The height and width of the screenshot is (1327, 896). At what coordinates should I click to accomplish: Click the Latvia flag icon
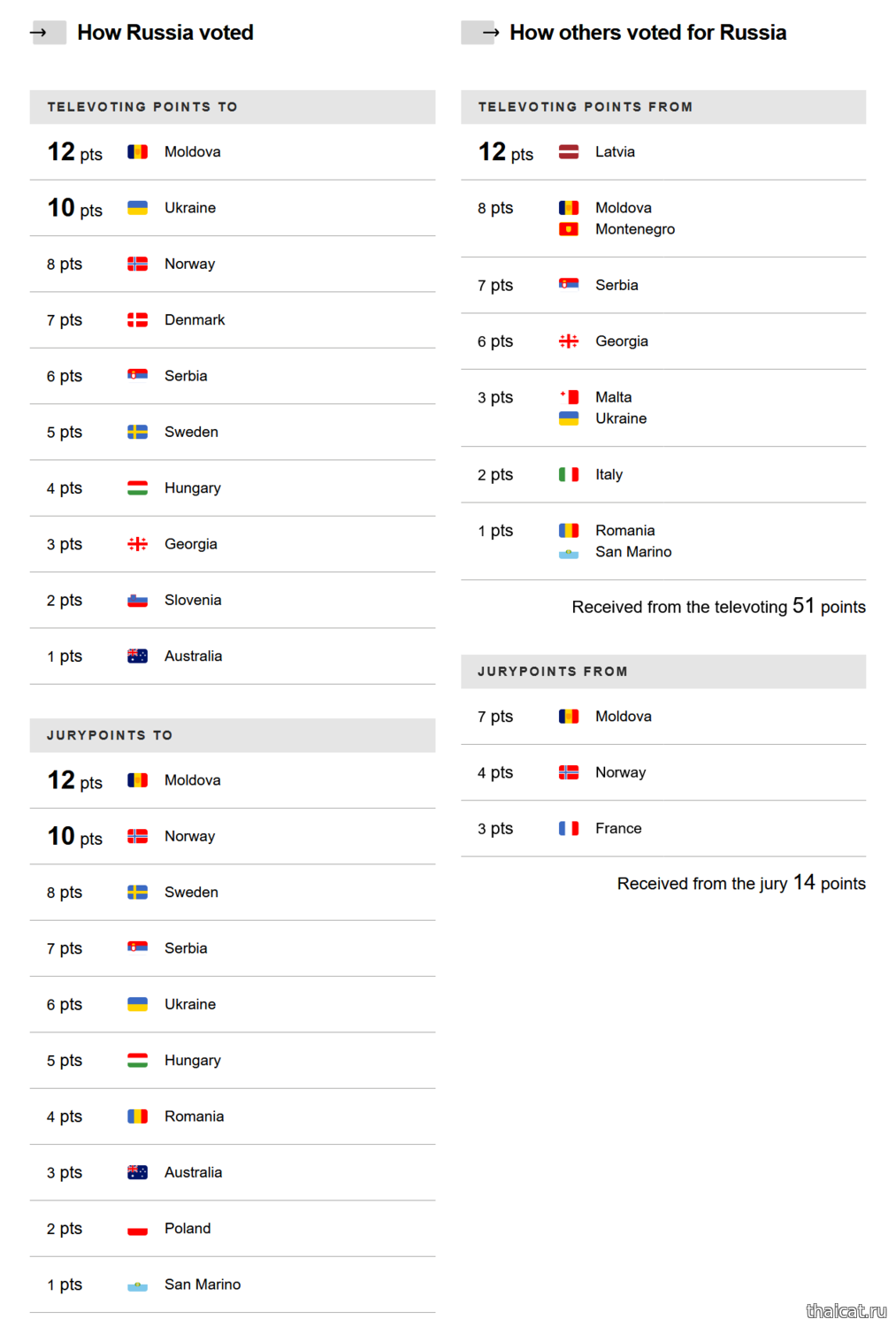click(569, 152)
